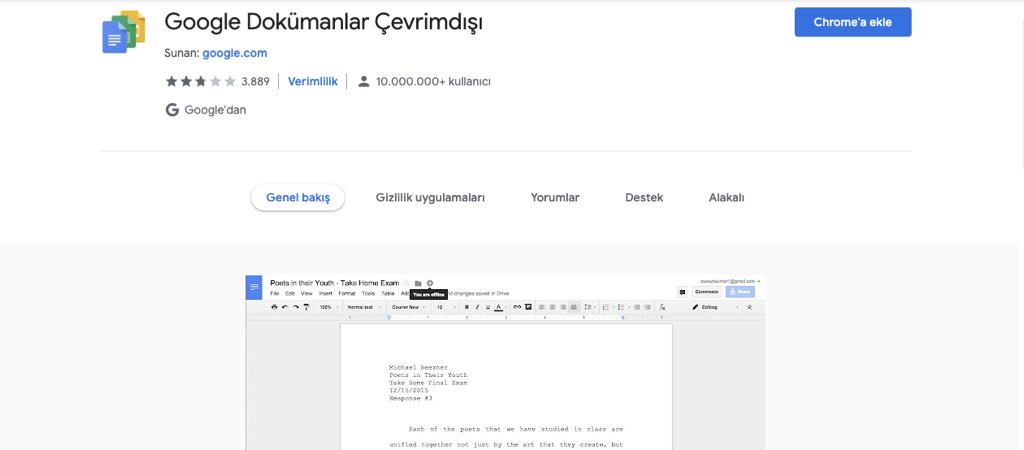Open the Numbered list dropdown
The height and width of the screenshot is (450, 1024).
pyautogui.click(x=607, y=307)
